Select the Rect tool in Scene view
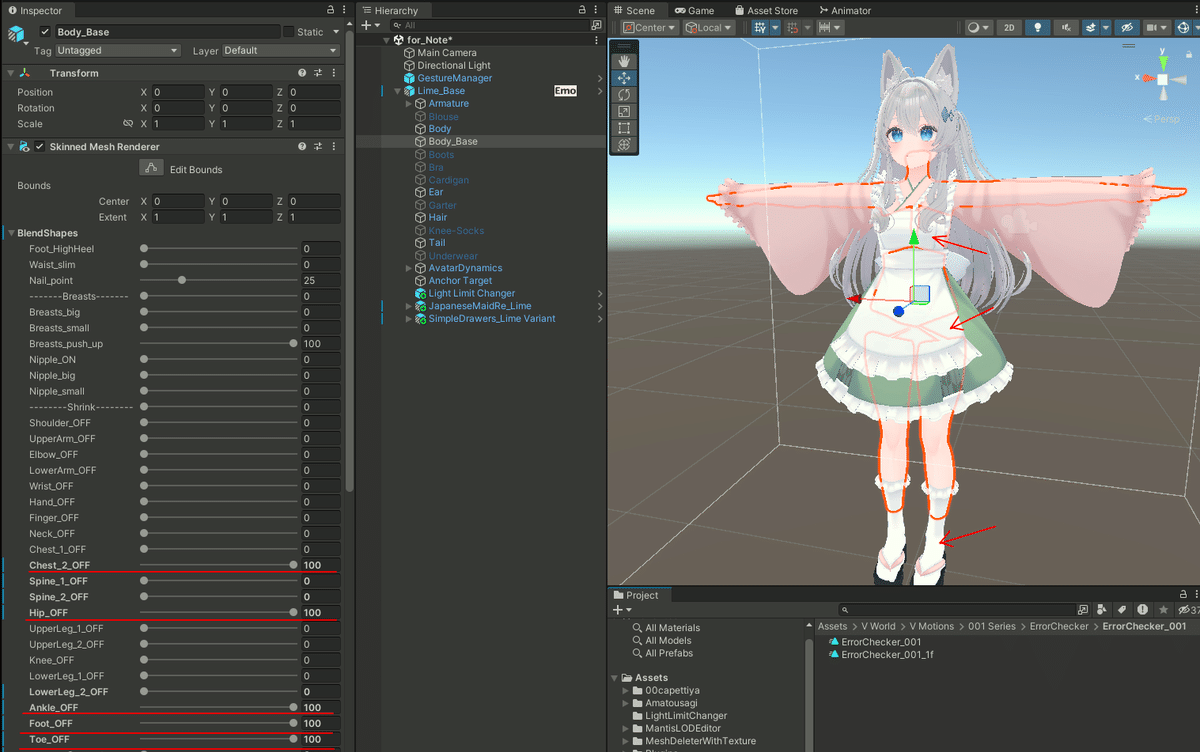 624,128
